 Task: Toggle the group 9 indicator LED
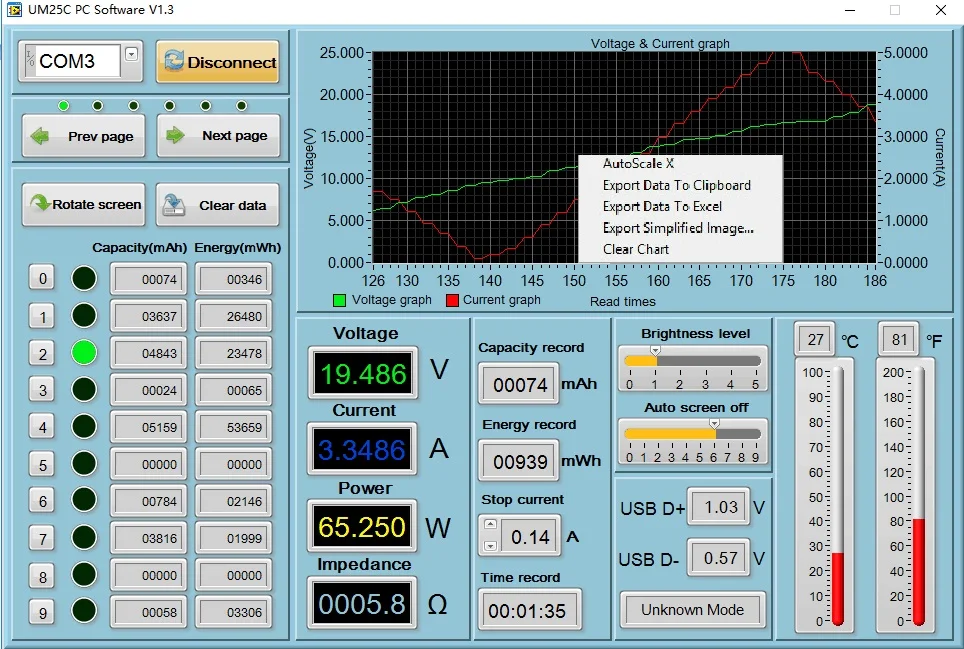84,611
